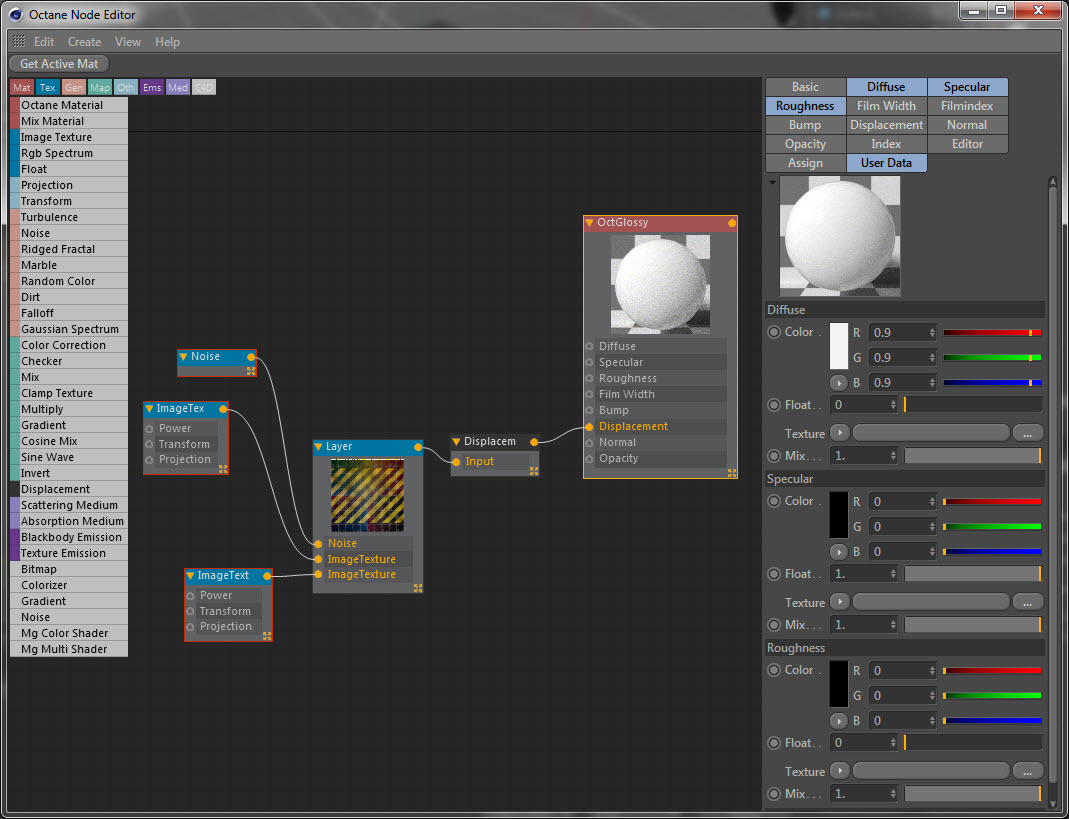
Task: Expand Specular color channels arrow beside B
Action: 839,552
